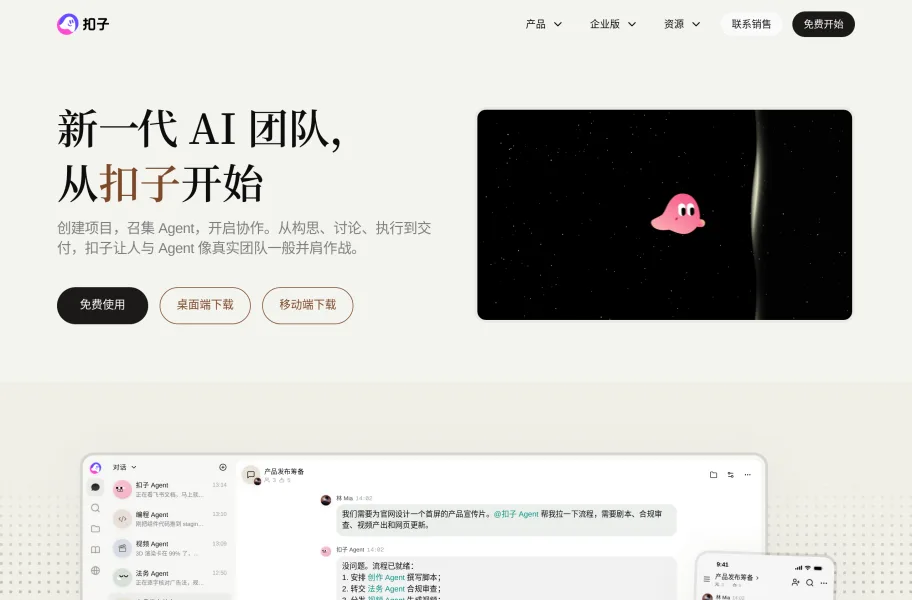Click 林 Mia's avatar in the chat
The image size is (912, 600).
pyautogui.click(x=326, y=500)
